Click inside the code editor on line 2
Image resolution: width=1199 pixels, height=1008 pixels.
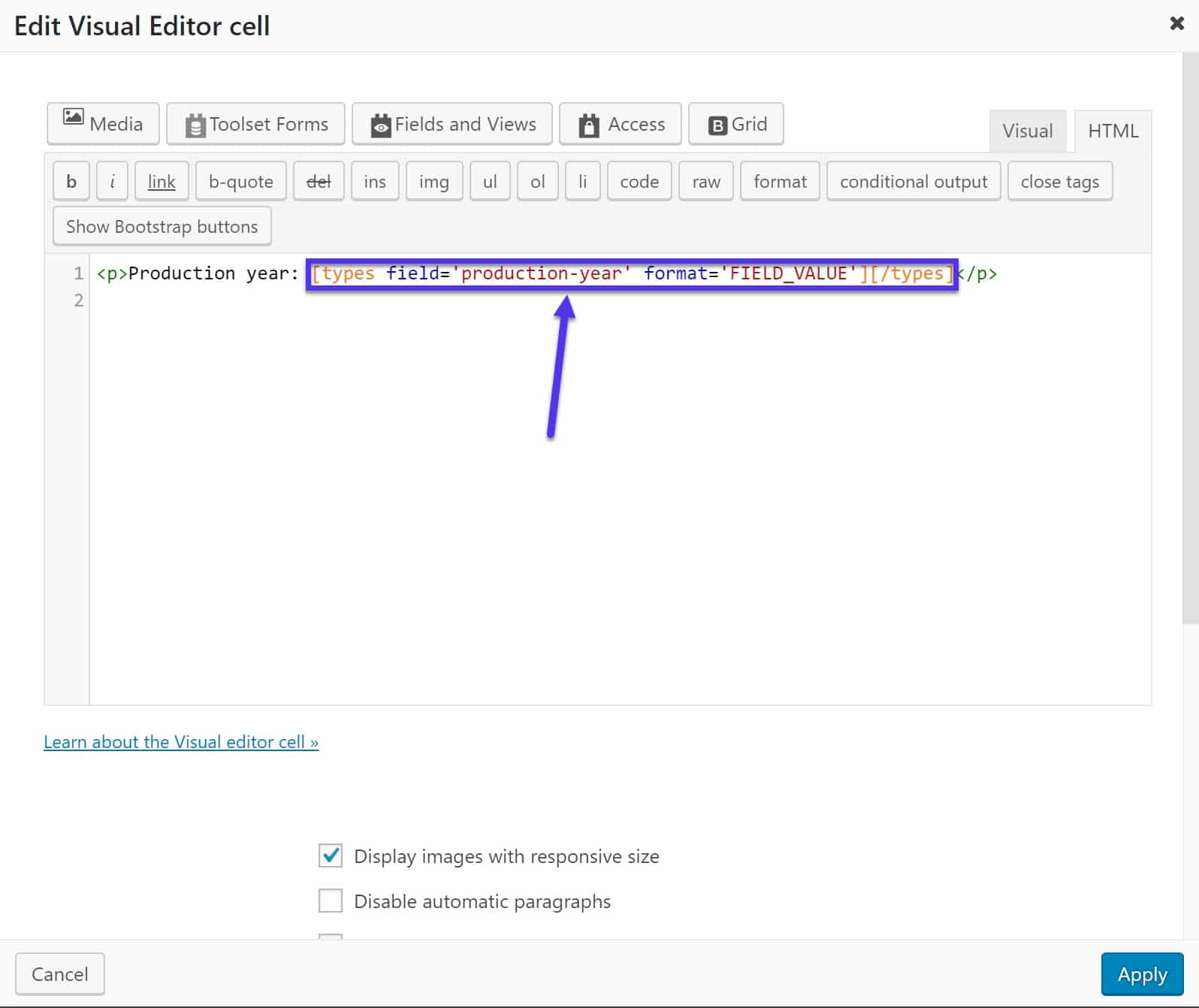(x=451, y=300)
